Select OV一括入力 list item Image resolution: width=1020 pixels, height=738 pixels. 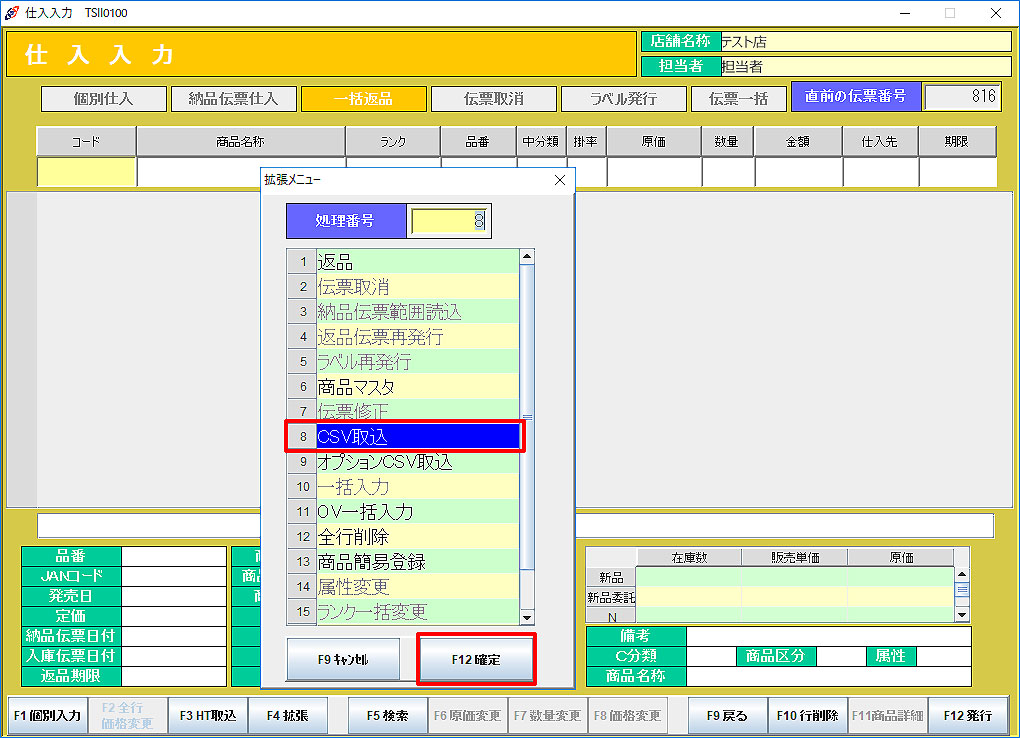coord(417,512)
